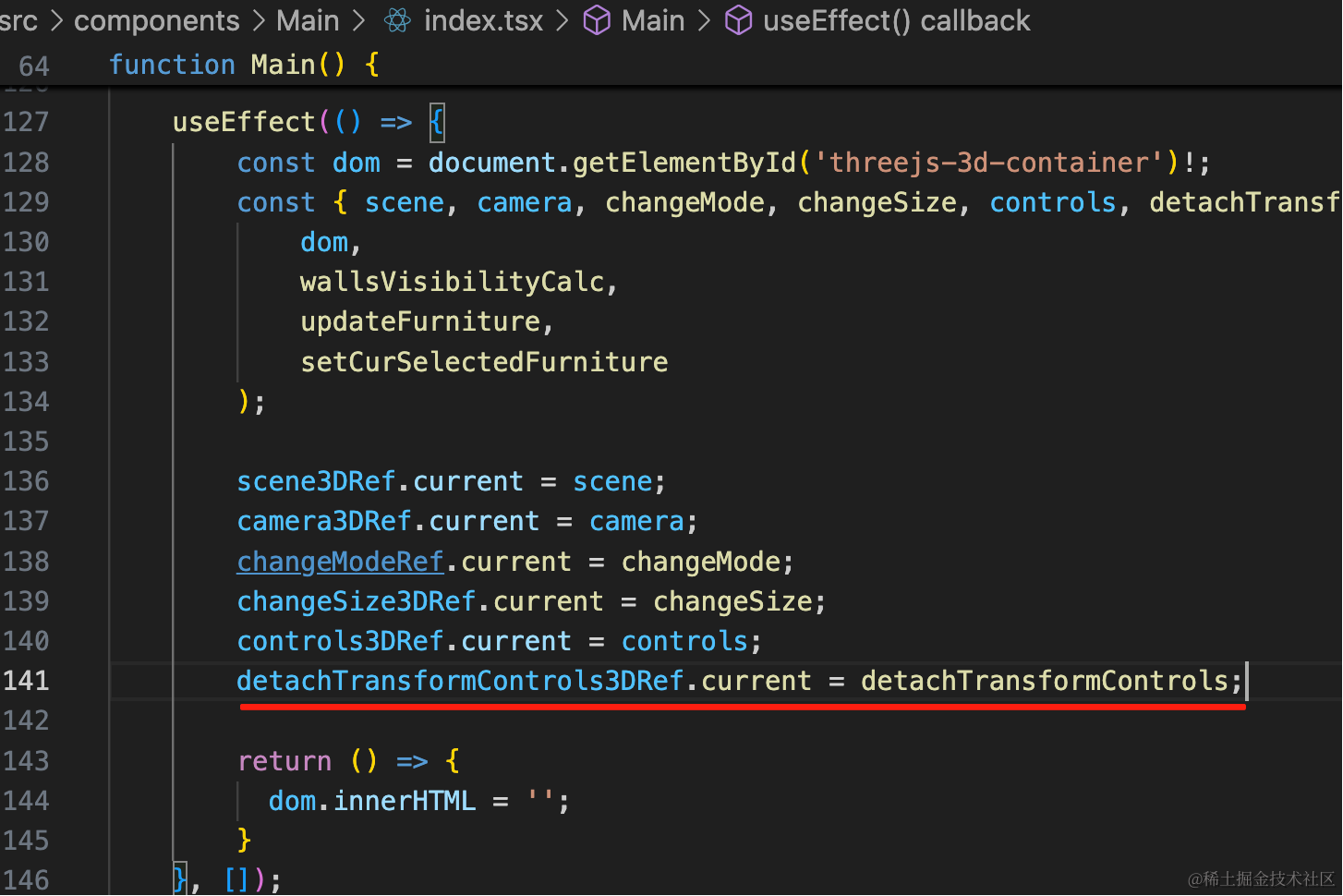
Task: Click line number 146
Action: coord(26,879)
